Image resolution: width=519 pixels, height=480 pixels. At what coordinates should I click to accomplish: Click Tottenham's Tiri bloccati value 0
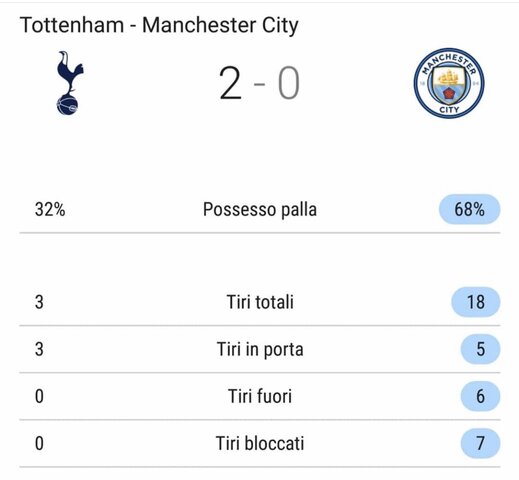pyautogui.click(x=39, y=443)
